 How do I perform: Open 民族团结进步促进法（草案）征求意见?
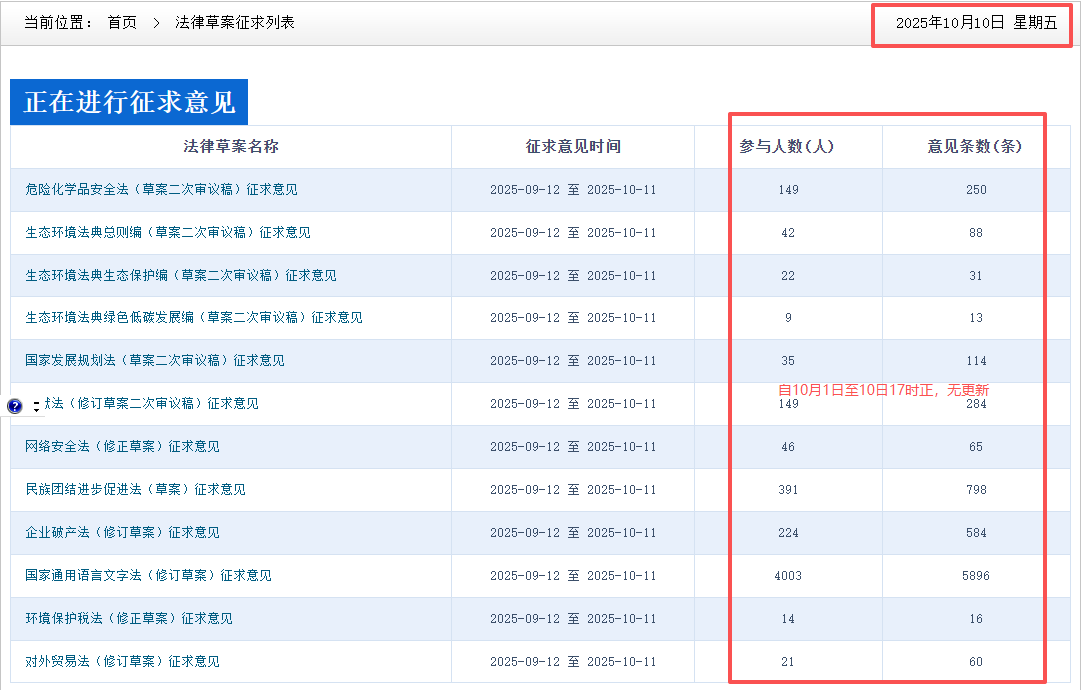click(x=135, y=489)
